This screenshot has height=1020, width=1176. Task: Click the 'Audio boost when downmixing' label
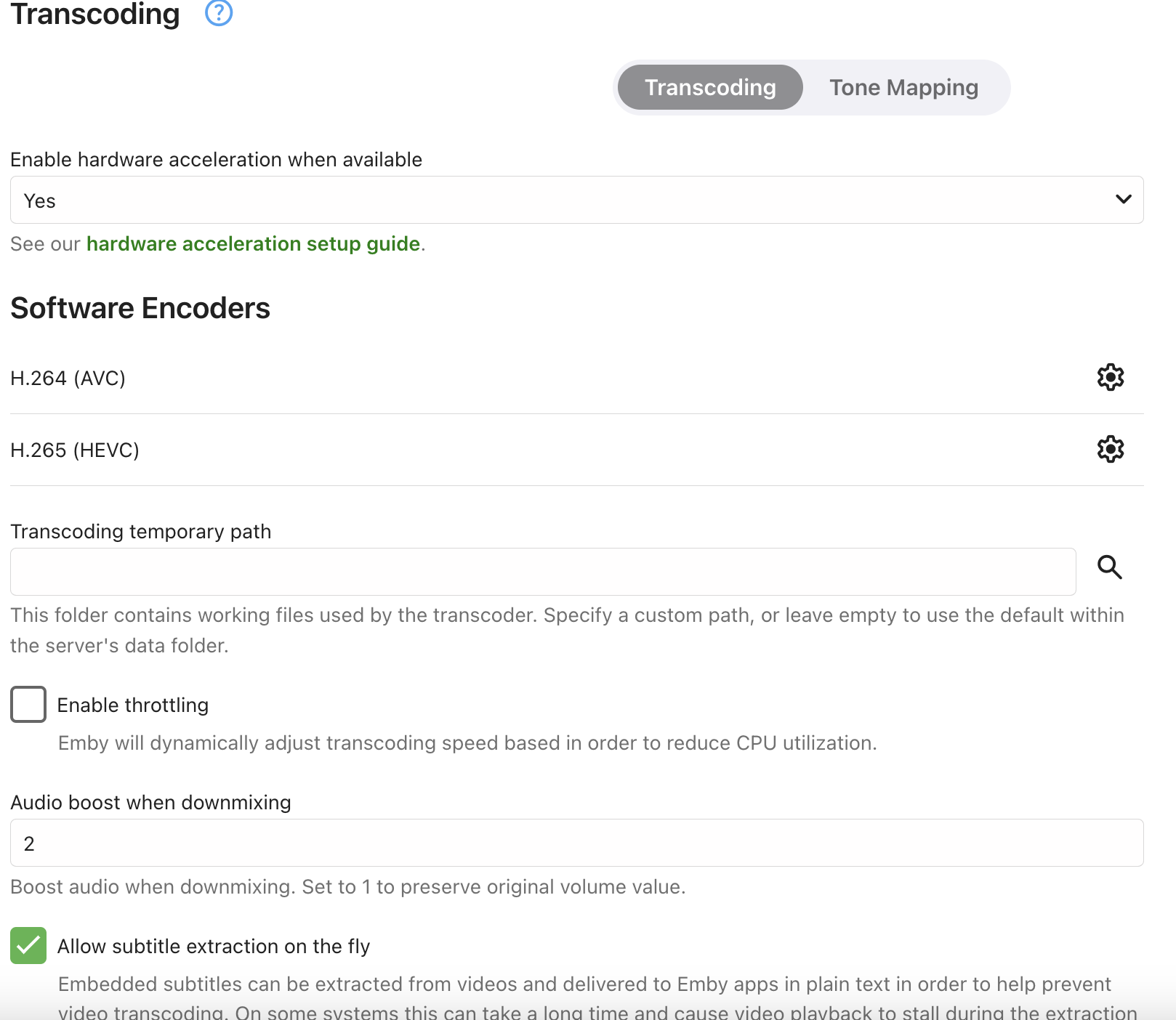(150, 803)
